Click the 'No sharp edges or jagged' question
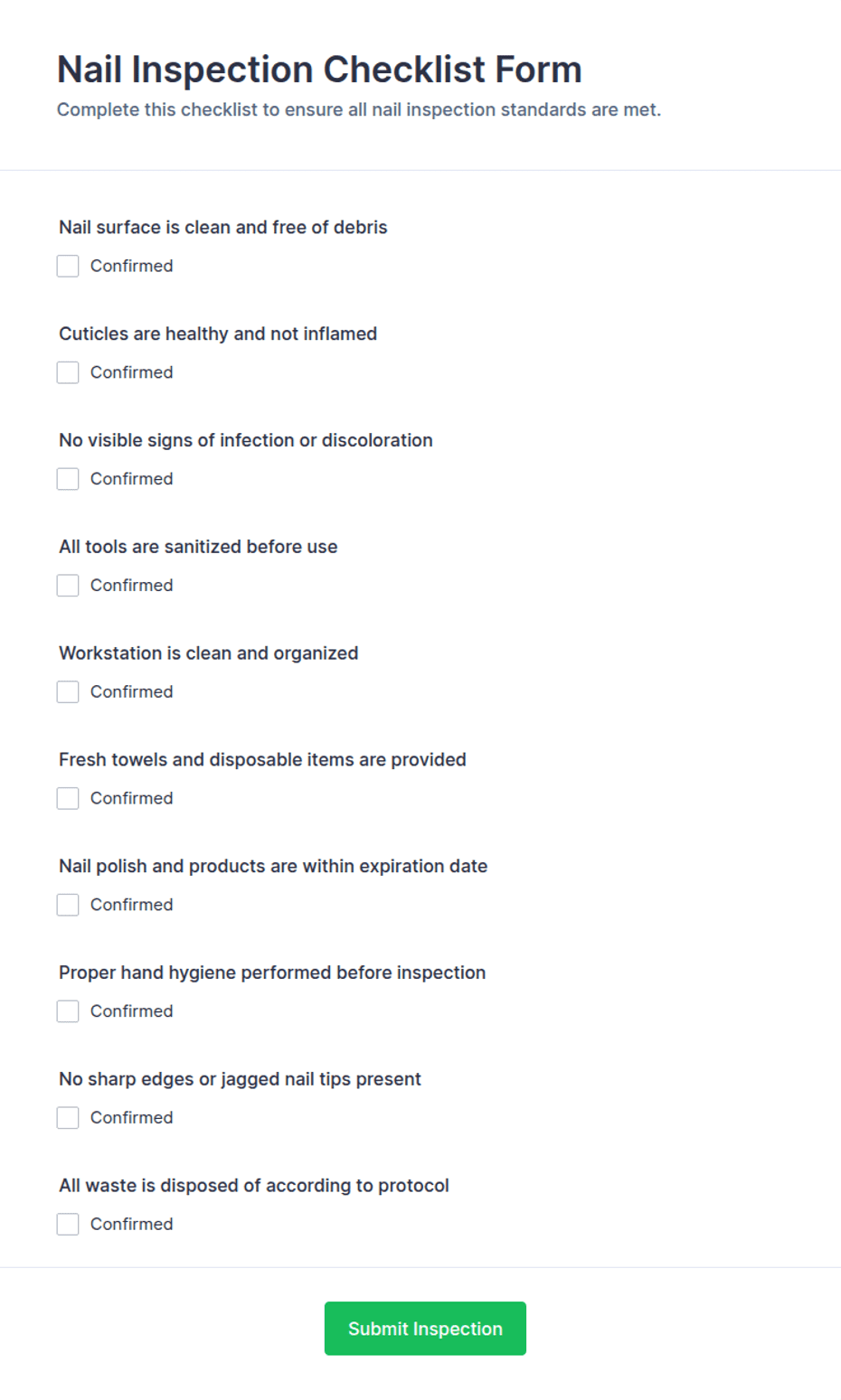 (240, 1079)
